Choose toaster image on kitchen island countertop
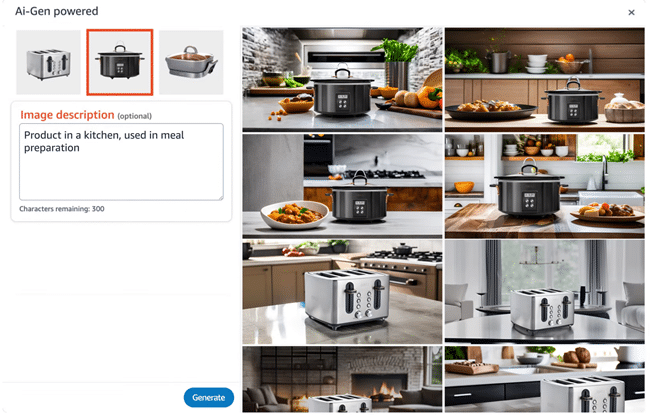 342,292
